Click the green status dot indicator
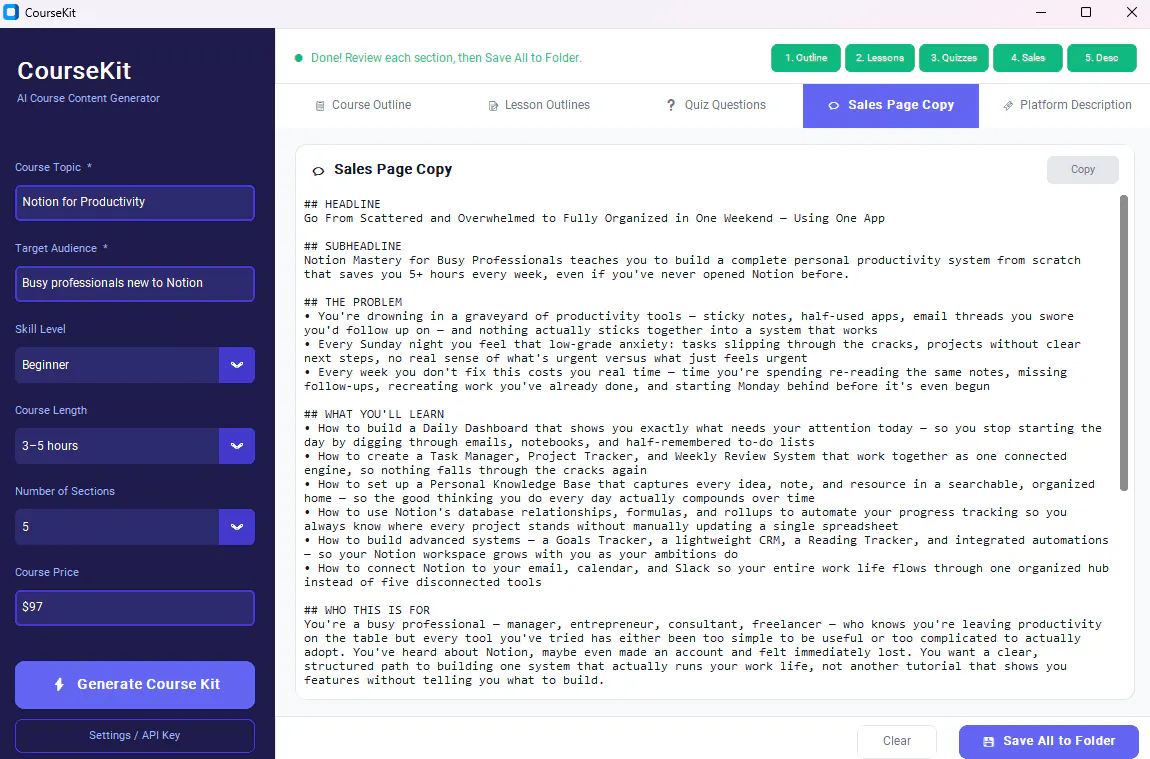Screen dimensions: 1150x759 click(299, 58)
